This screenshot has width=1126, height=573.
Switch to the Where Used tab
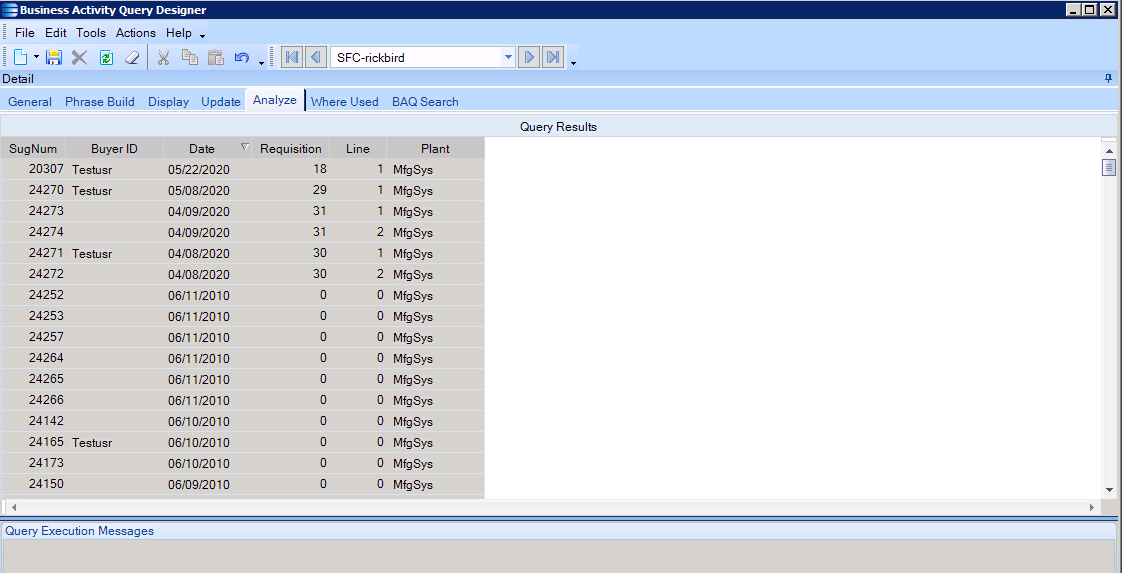tap(345, 102)
